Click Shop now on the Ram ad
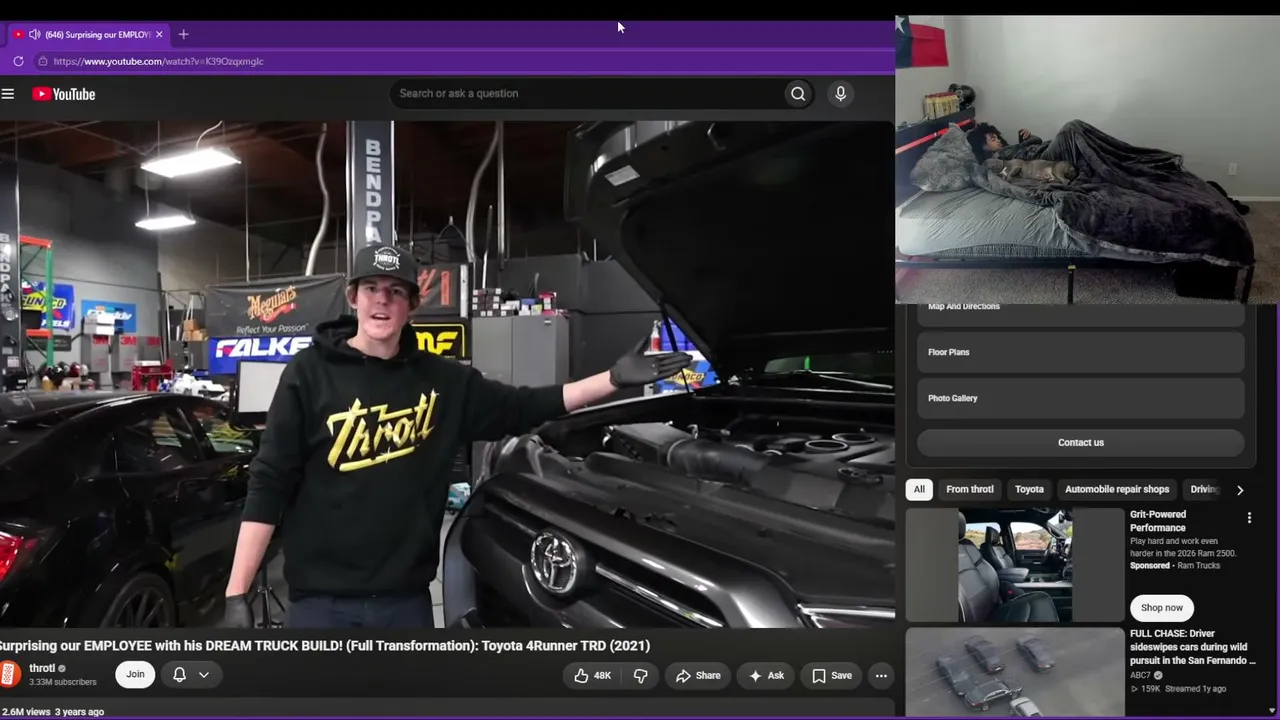Image resolution: width=1280 pixels, height=720 pixels. 1162,607
